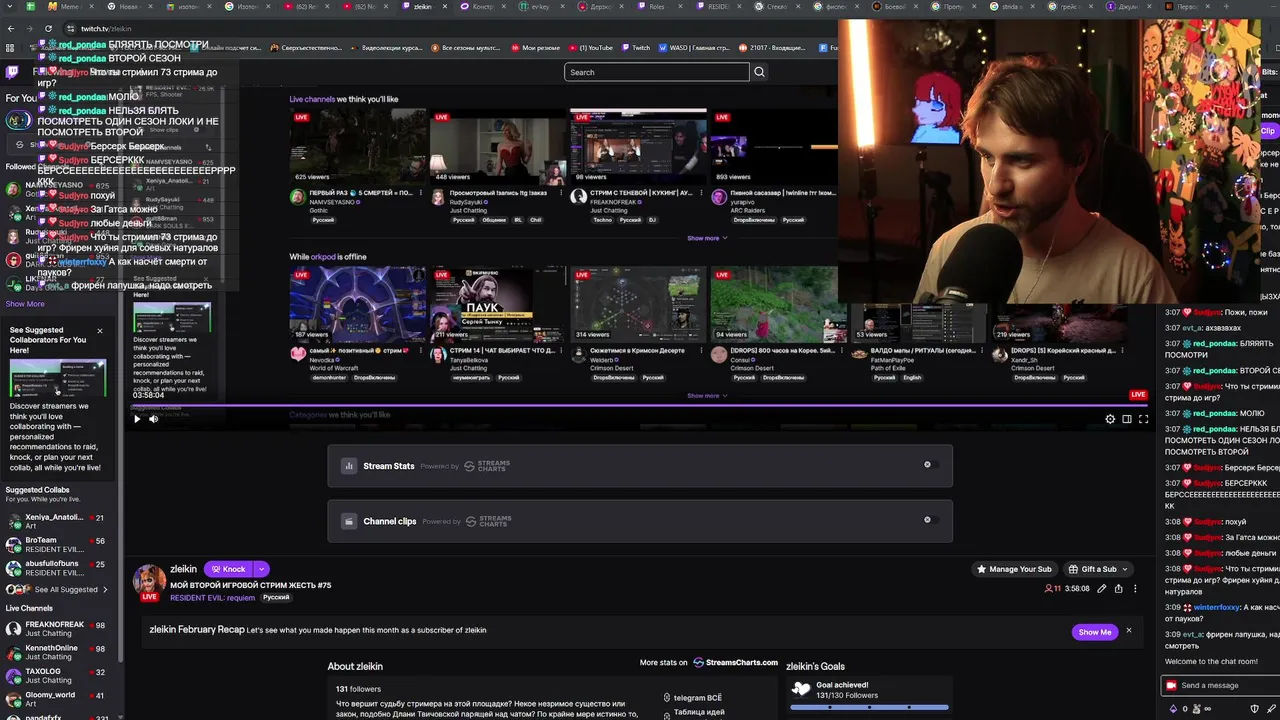Click the red camera icon in chat input
Screen dimensions: 1280x720
coord(1171,685)
